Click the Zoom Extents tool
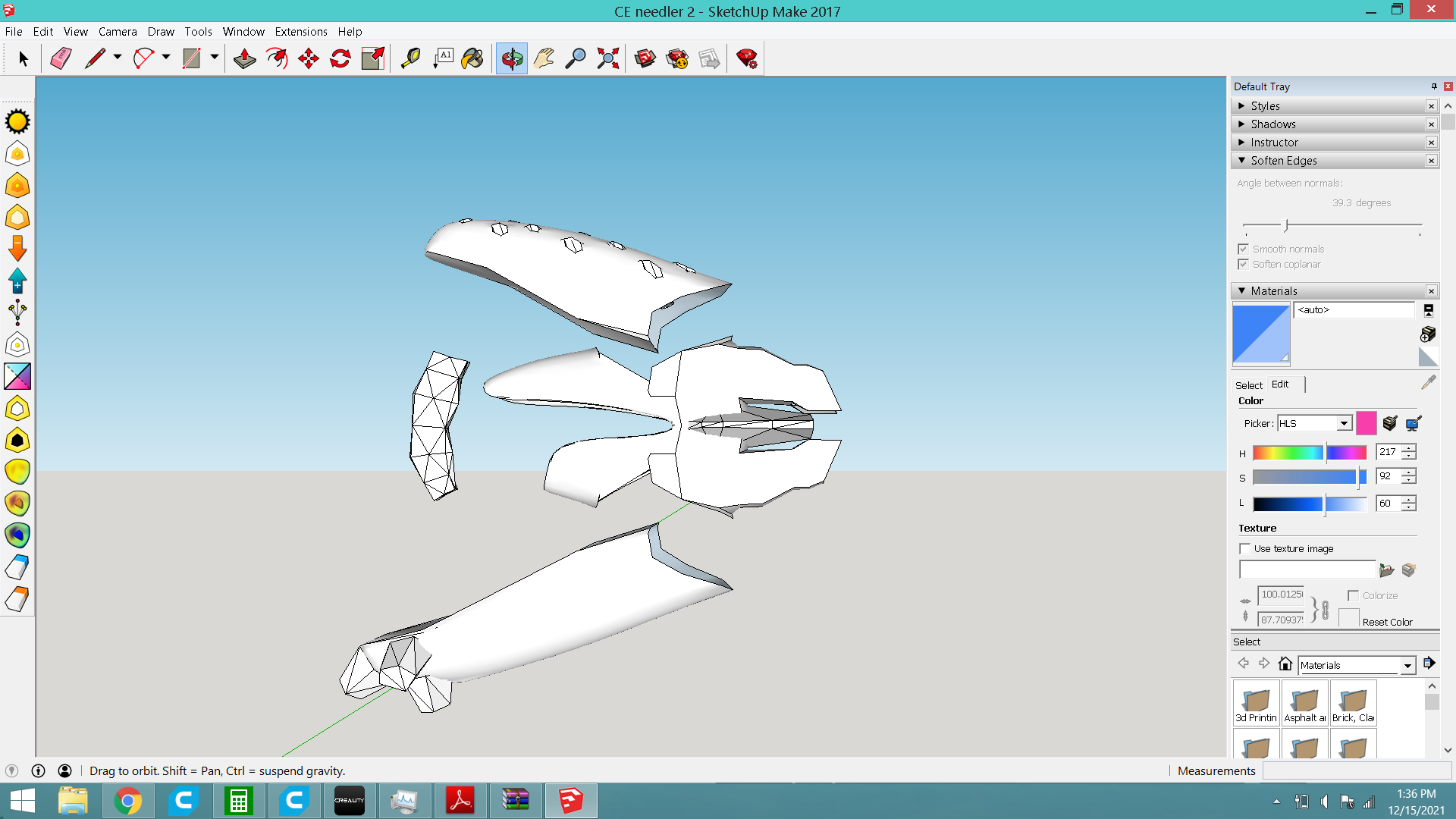This screenshot has width=1456, height=819. [607, 58]
